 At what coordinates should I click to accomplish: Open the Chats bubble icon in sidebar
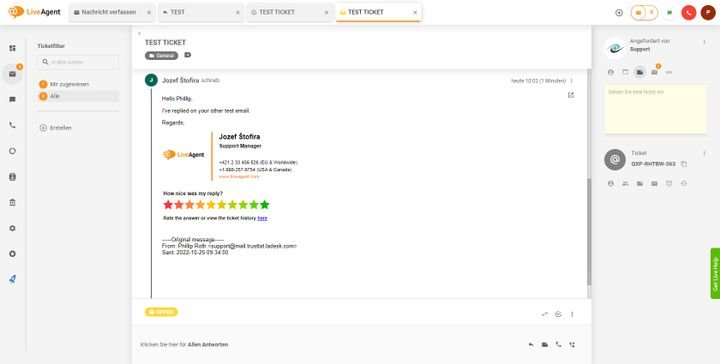[12, 100]
